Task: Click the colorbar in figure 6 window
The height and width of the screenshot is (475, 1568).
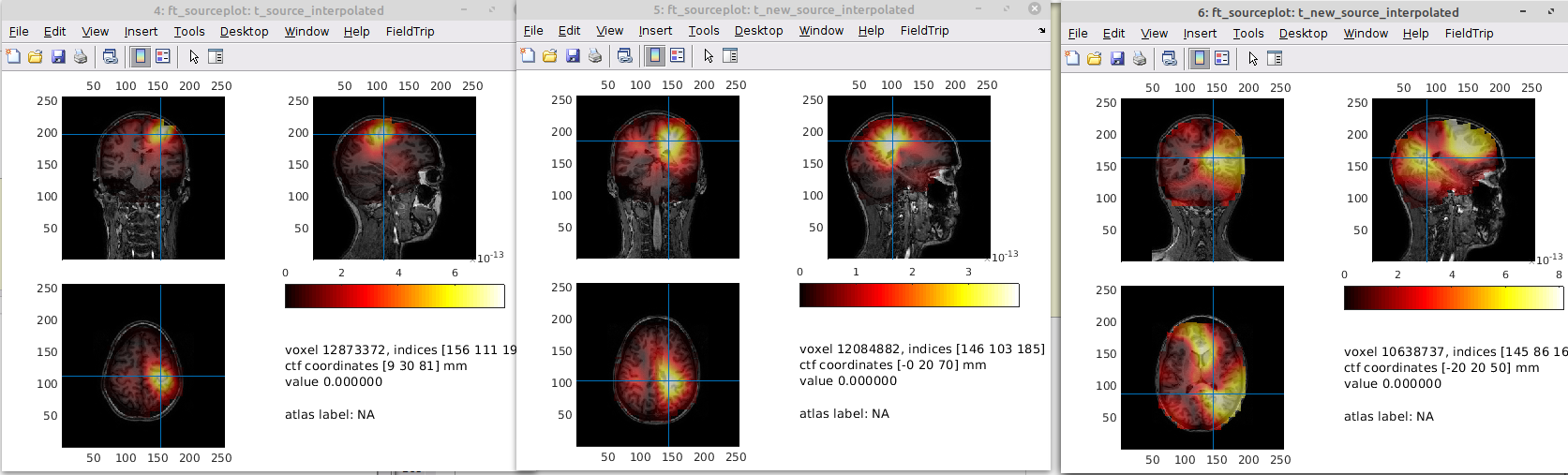Action: click(x=1454, y=298)
